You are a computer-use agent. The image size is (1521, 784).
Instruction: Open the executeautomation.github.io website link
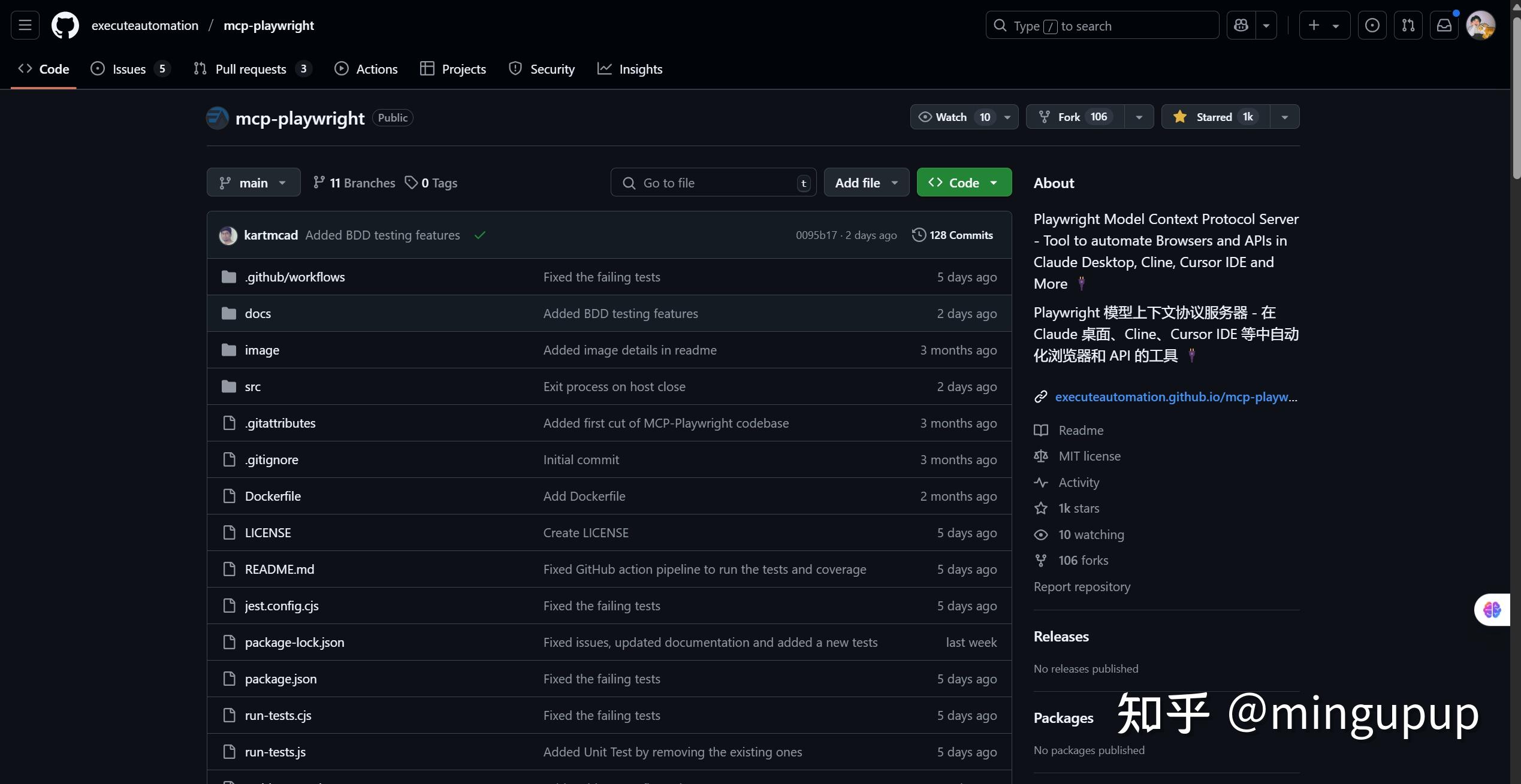coord(1175,396)
